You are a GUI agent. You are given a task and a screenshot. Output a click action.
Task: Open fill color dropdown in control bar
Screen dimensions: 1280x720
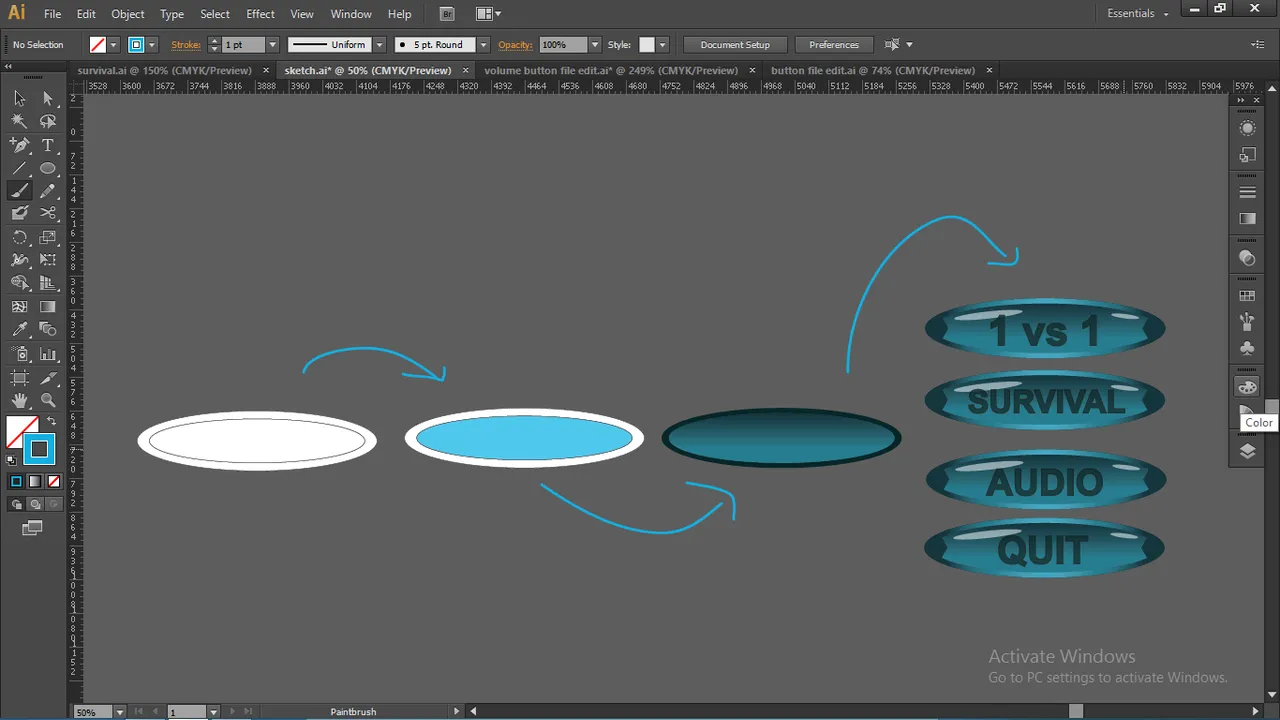[113, 45]
